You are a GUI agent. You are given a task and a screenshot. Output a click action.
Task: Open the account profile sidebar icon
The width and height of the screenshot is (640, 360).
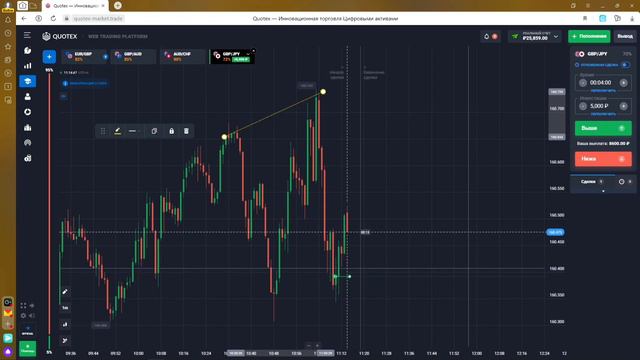(27, 96)
